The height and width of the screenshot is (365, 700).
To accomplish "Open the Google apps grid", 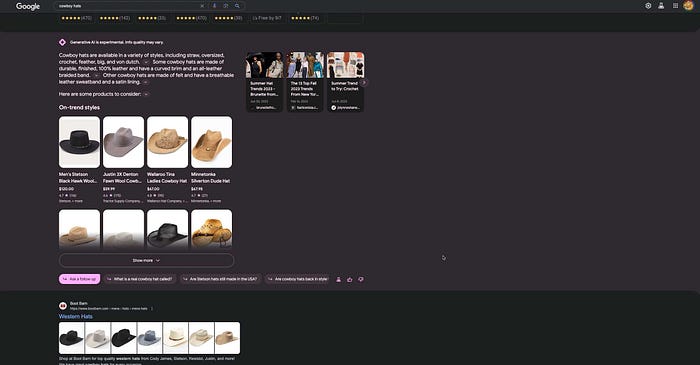I will click(x=675, y=6).
